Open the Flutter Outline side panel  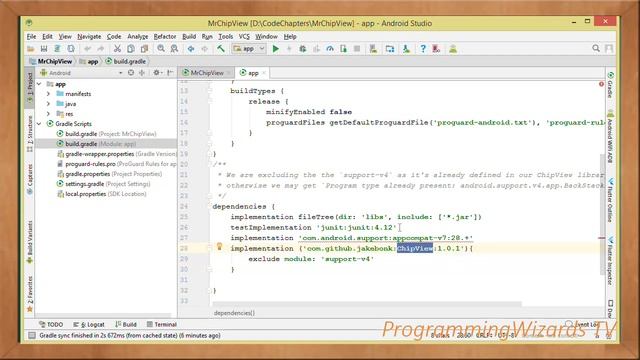pos(611,200)
